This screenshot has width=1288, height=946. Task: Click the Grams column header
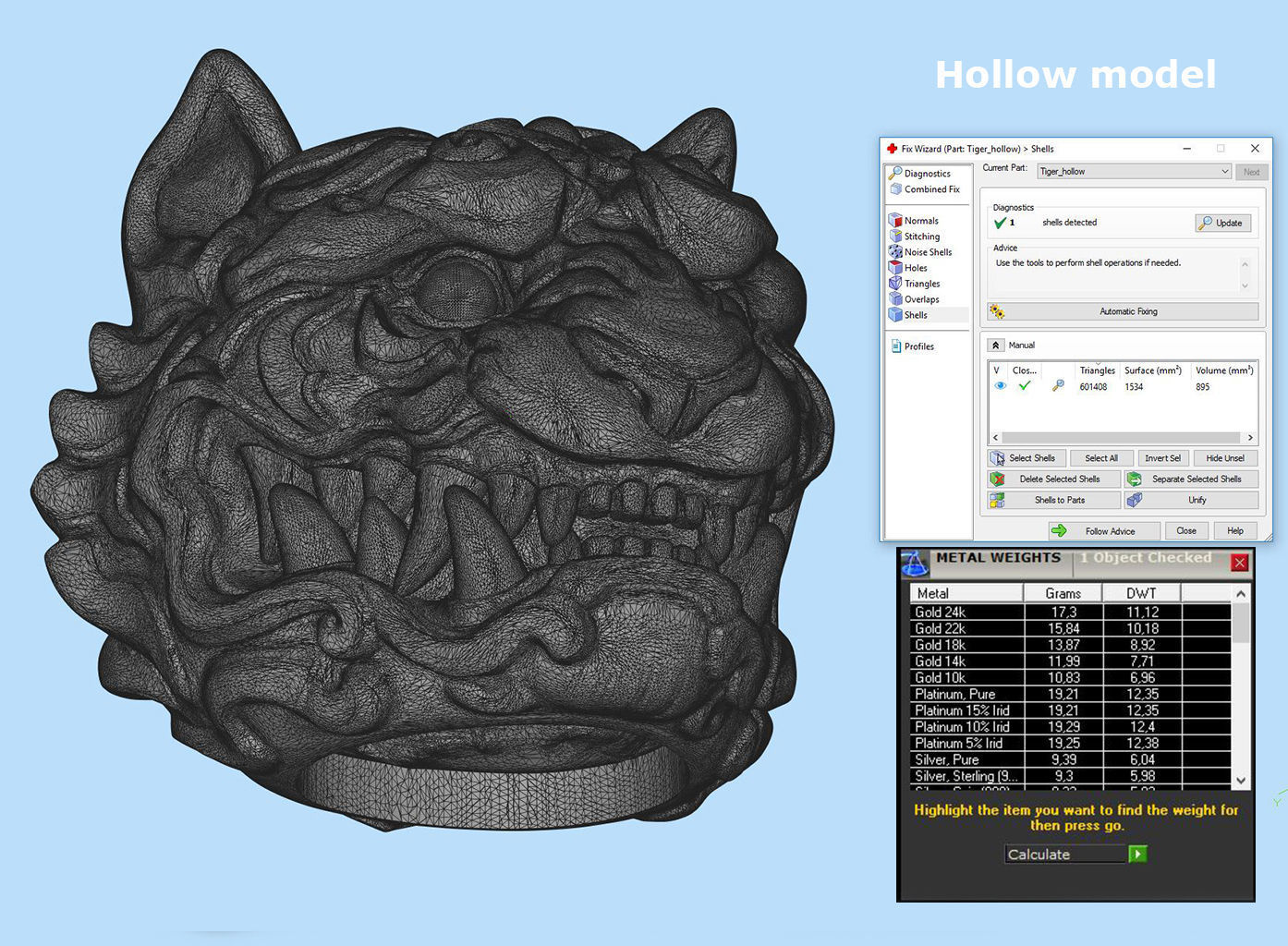point(1063,593)
